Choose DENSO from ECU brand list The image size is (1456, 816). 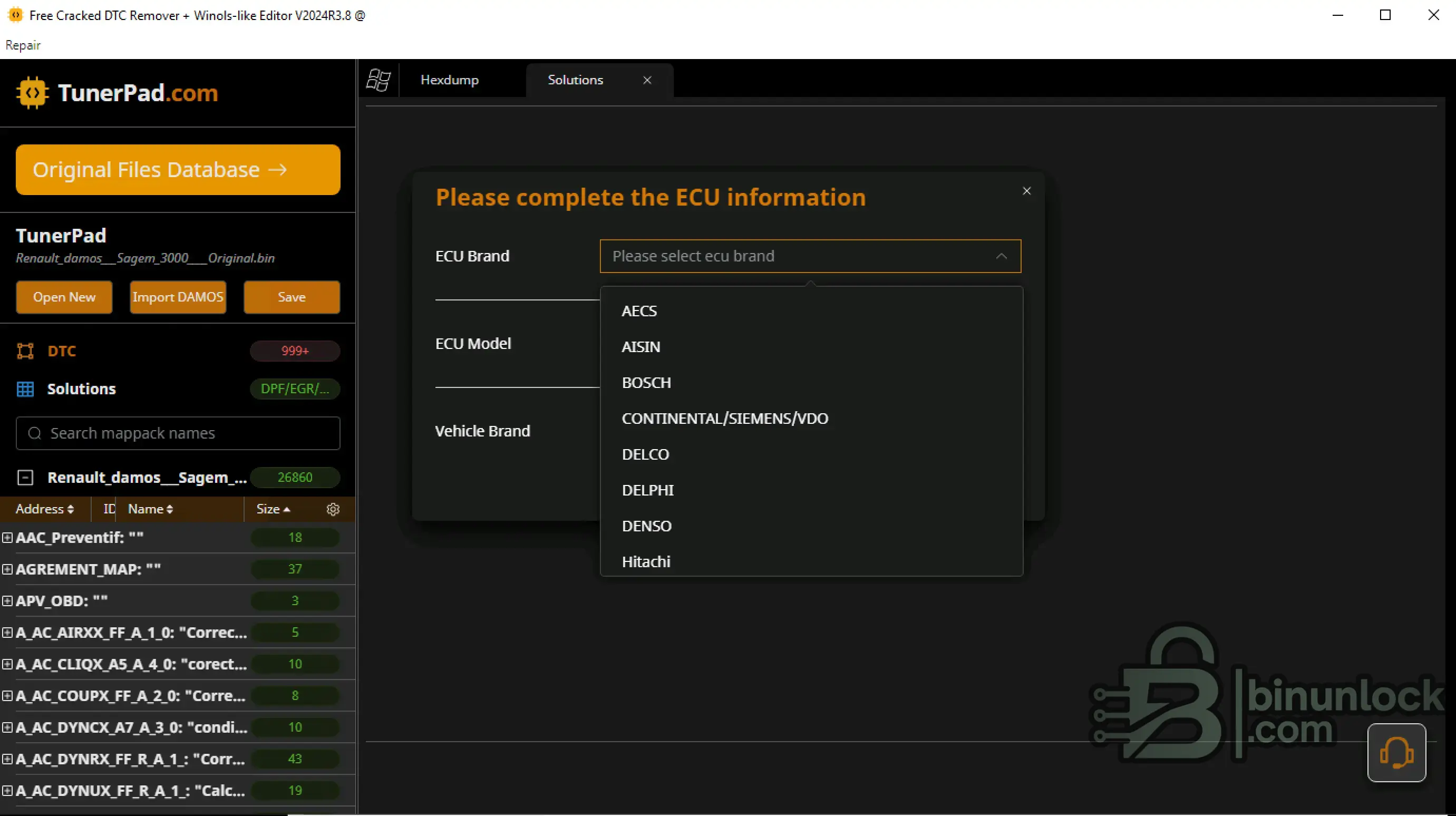(811, 526)
